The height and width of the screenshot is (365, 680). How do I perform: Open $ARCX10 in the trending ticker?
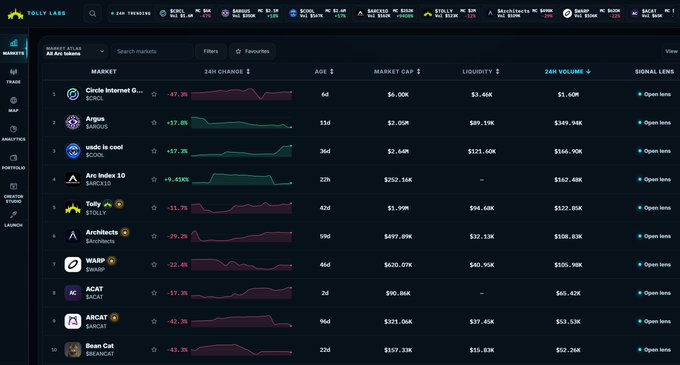click(x=385, y=13)
